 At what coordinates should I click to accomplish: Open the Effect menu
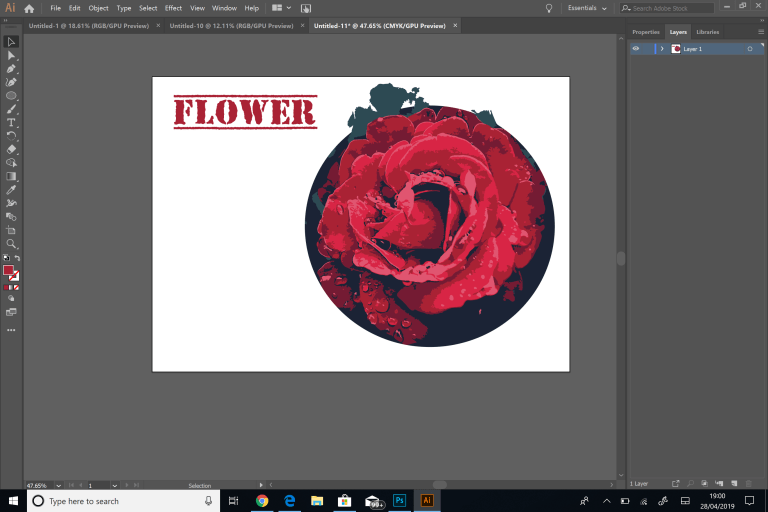(173, 8)
